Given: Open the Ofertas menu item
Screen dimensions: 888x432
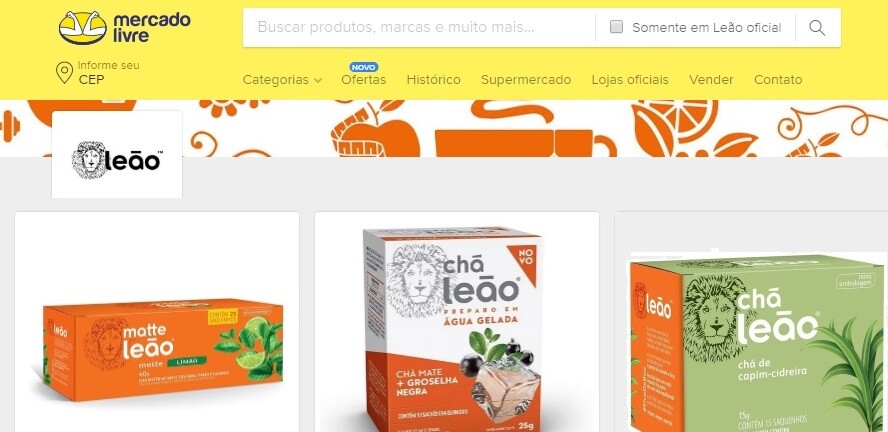Looking at the screenshot, I should point(364,80).
